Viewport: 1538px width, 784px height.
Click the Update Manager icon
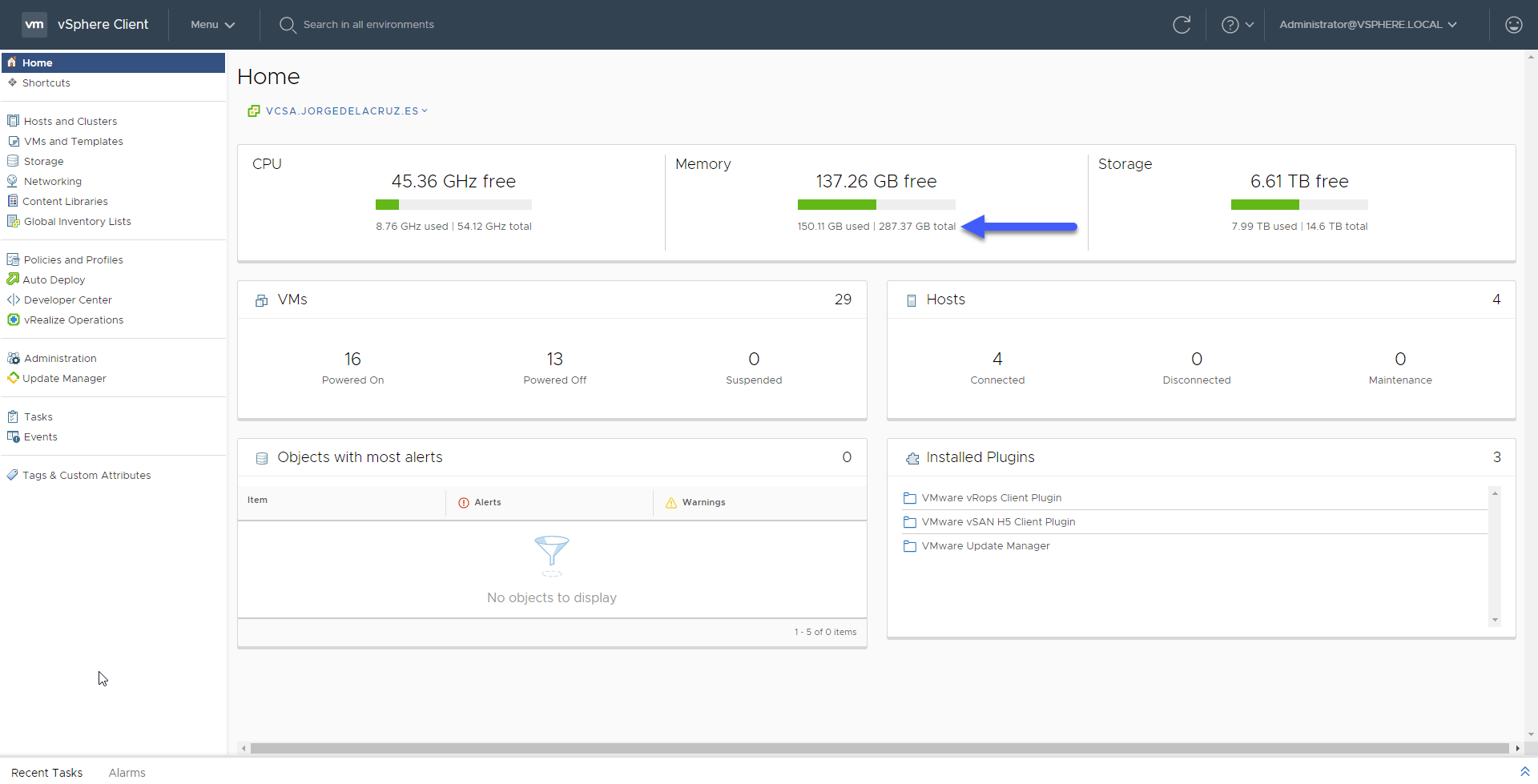coord(13,378)
